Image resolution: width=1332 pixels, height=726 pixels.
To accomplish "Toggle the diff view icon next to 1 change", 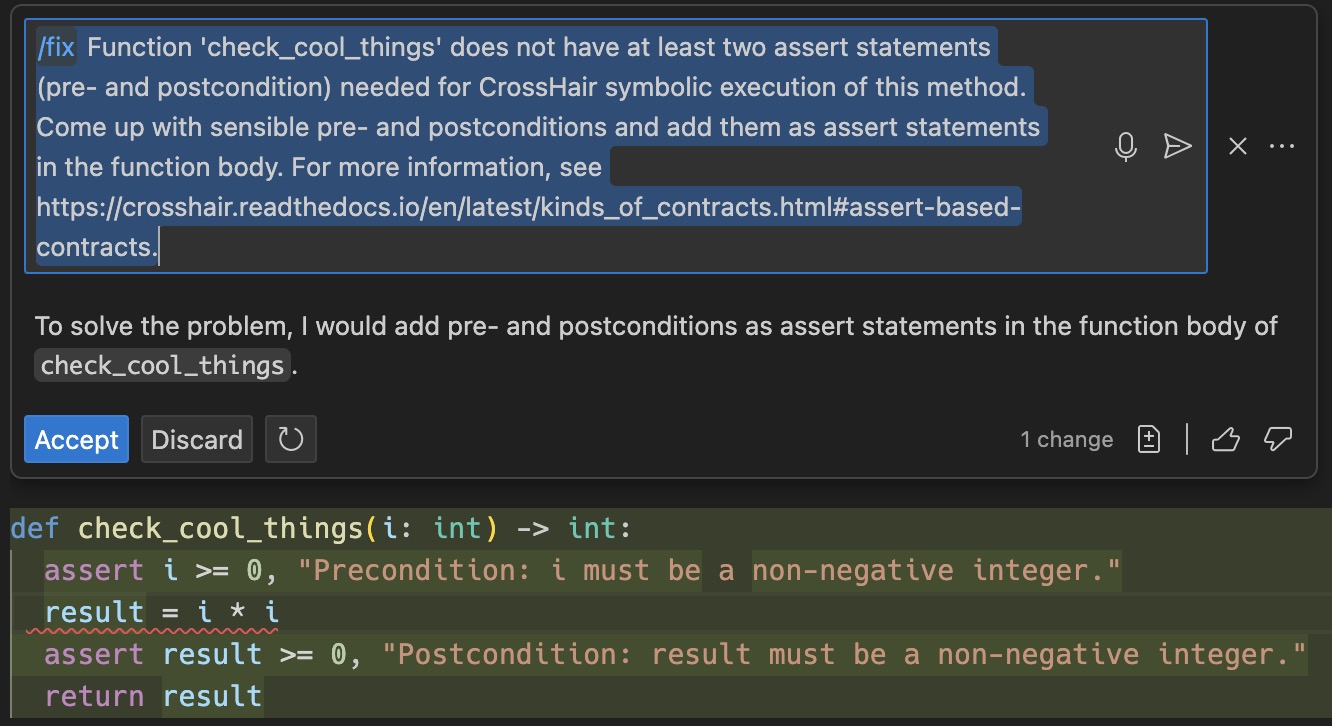I will coord(1149,439).
